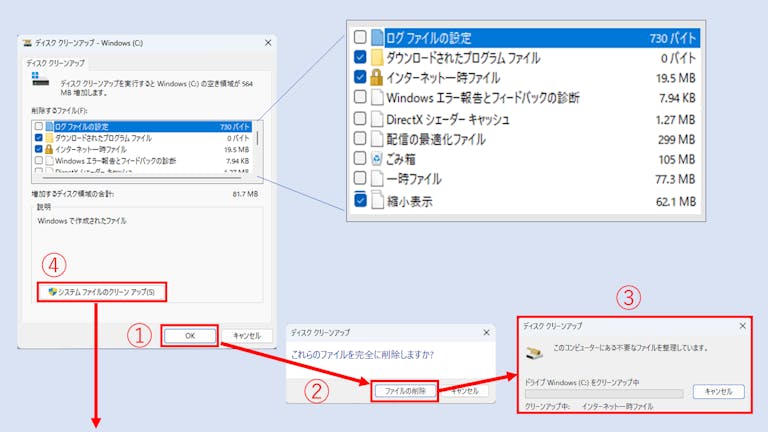Uncheck ダウンロードされたプログラム ファイル in enlarged list
The image size is (768, 432).
tap(360, 57)
